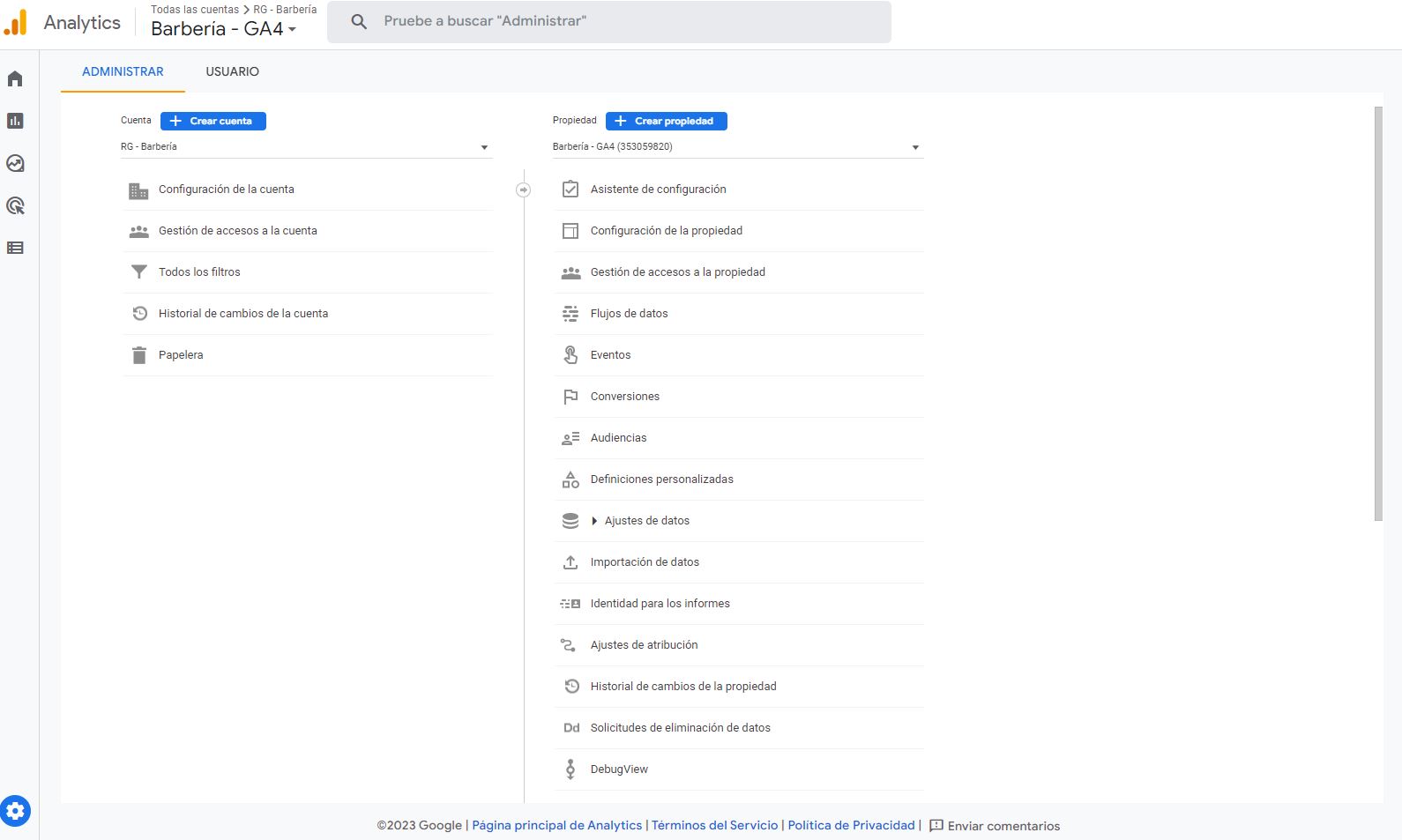Open Política de Privacidad link
This screenshot has width=1402, height=840.
click(851, 825)
